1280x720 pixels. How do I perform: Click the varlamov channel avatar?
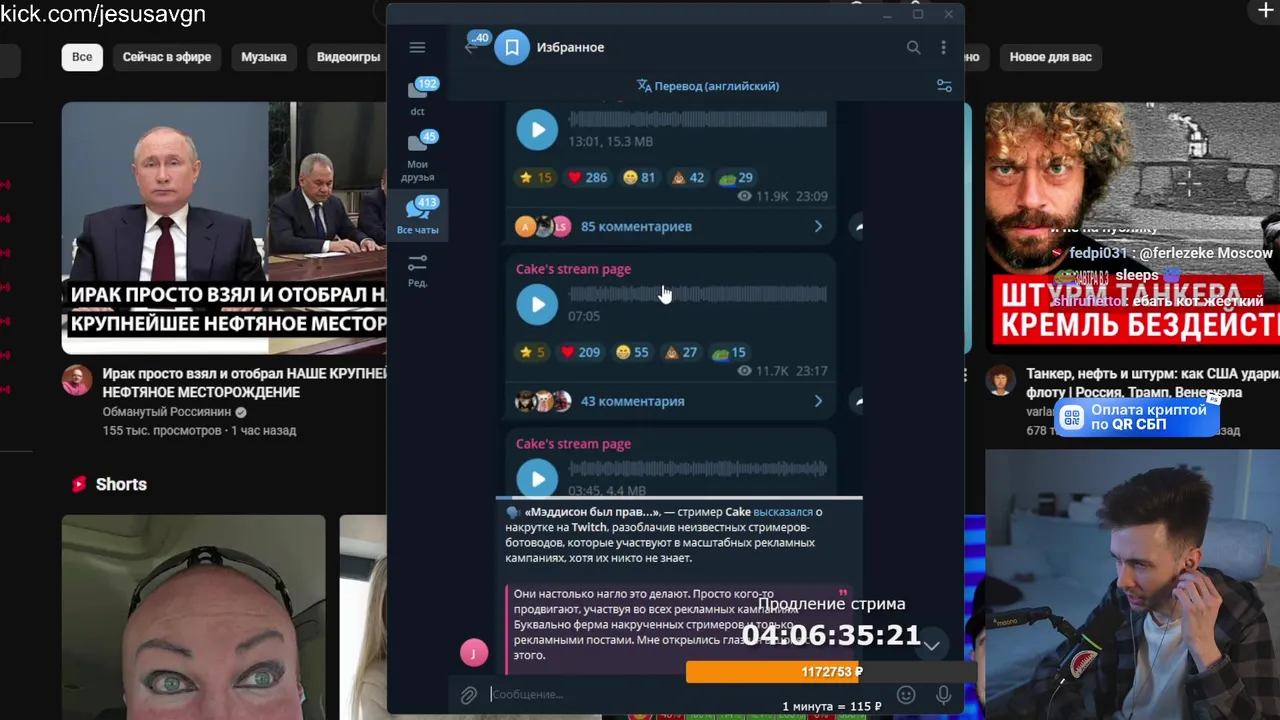coord(1001,380)
